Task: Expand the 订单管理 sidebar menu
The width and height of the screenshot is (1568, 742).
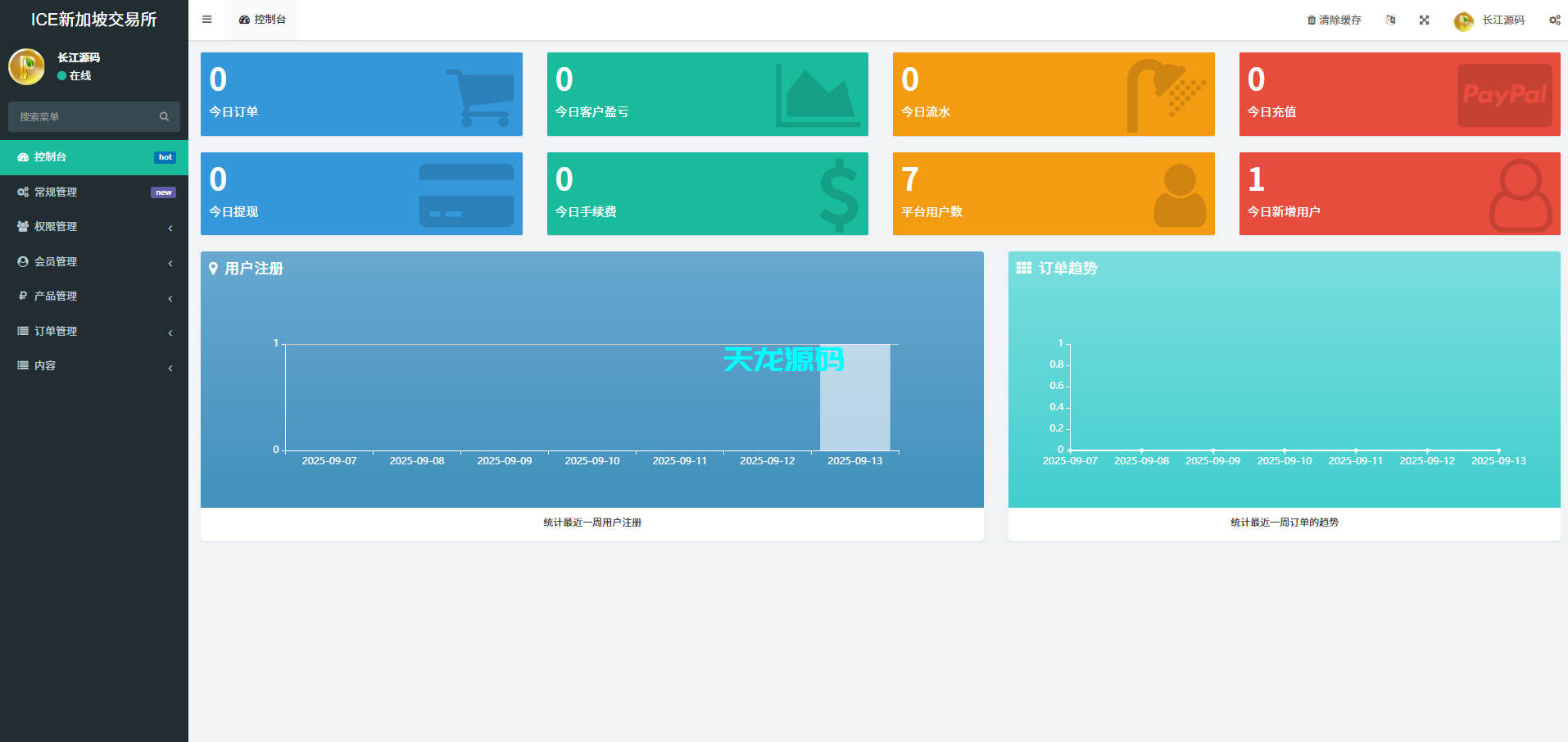Action: (94, 332)
